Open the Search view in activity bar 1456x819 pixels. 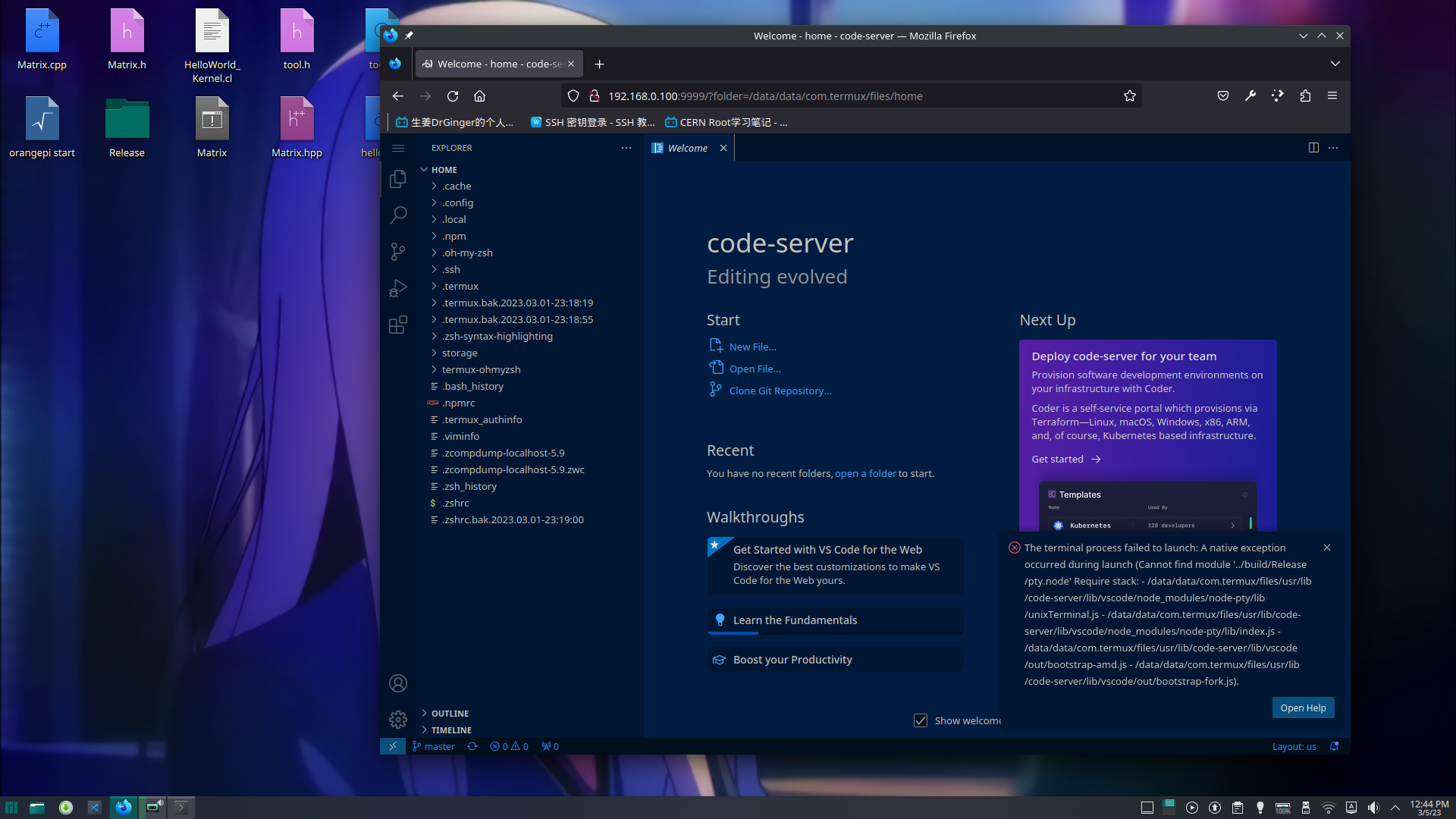coord(398,215)
